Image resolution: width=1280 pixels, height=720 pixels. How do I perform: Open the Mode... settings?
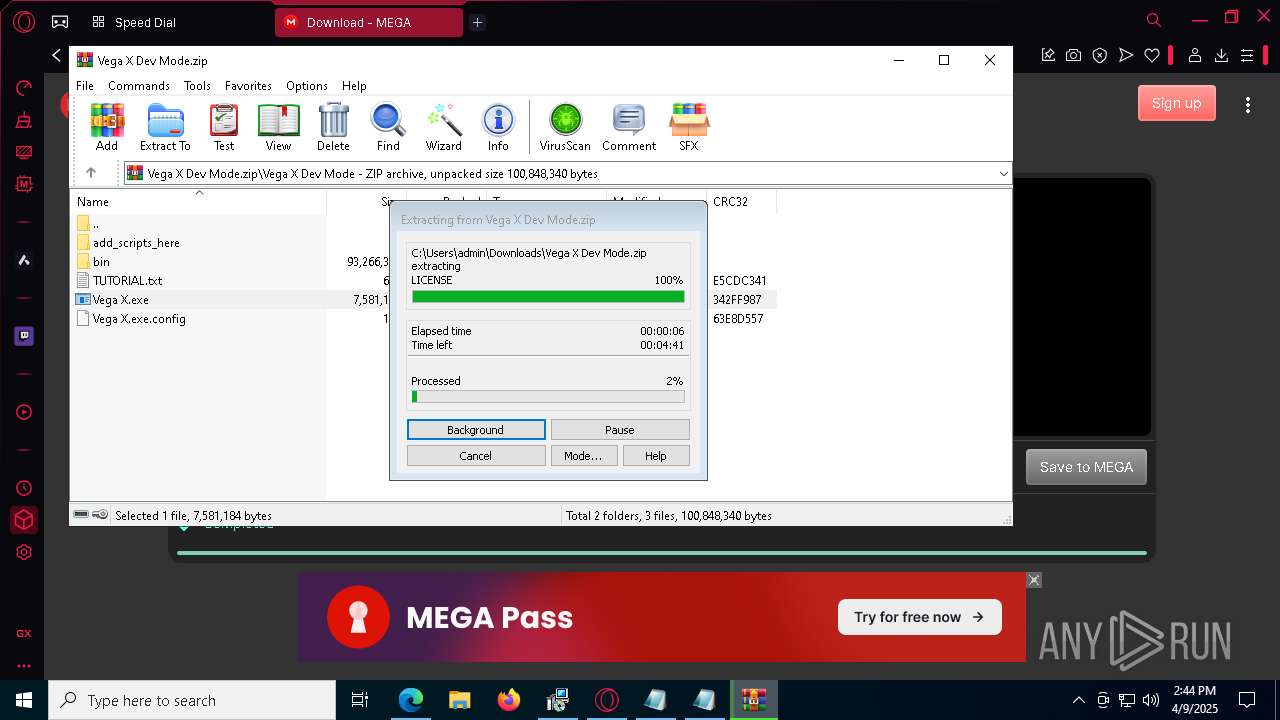pos(583,456)
